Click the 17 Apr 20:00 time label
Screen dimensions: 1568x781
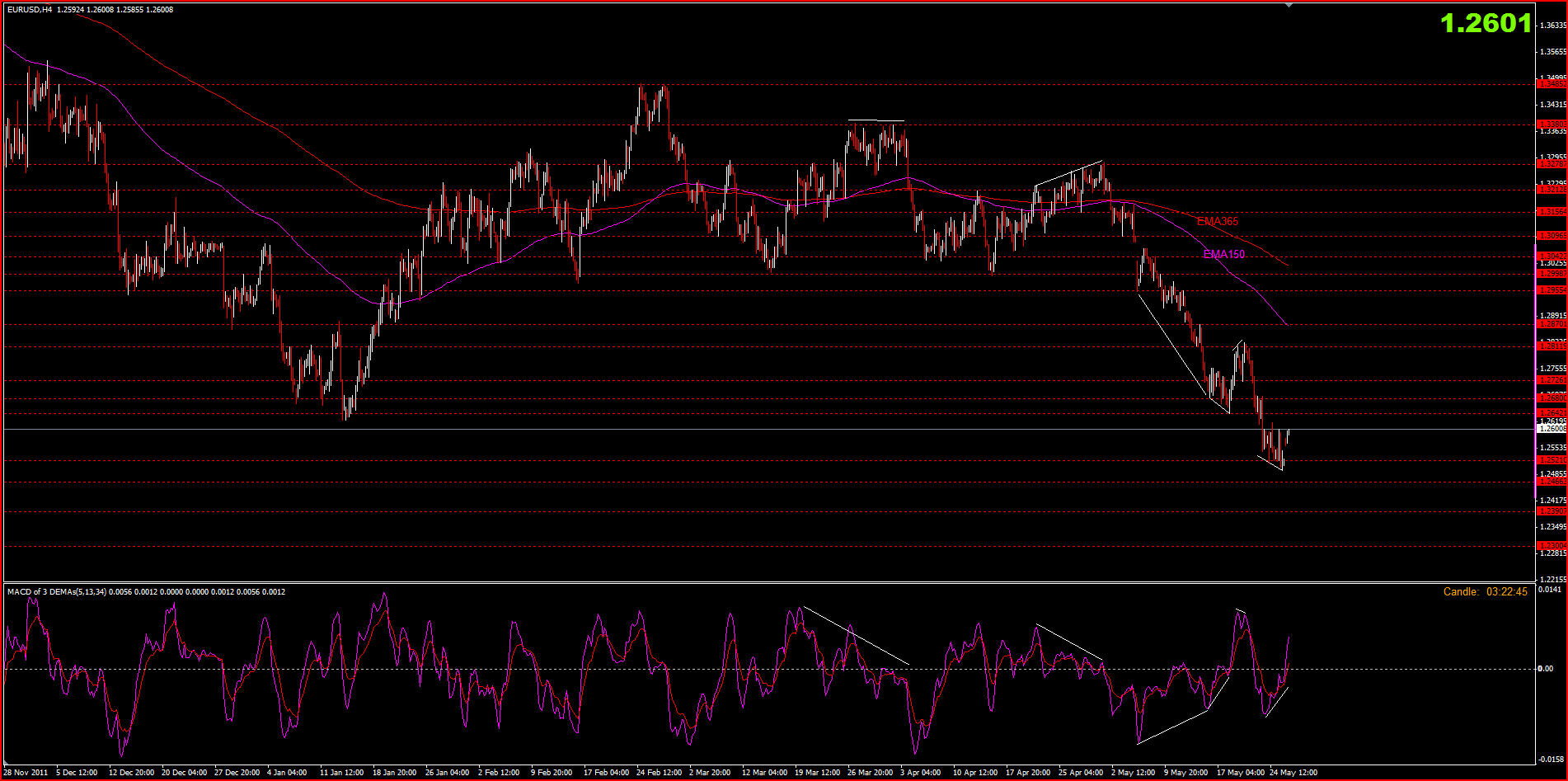(1028, 773)
